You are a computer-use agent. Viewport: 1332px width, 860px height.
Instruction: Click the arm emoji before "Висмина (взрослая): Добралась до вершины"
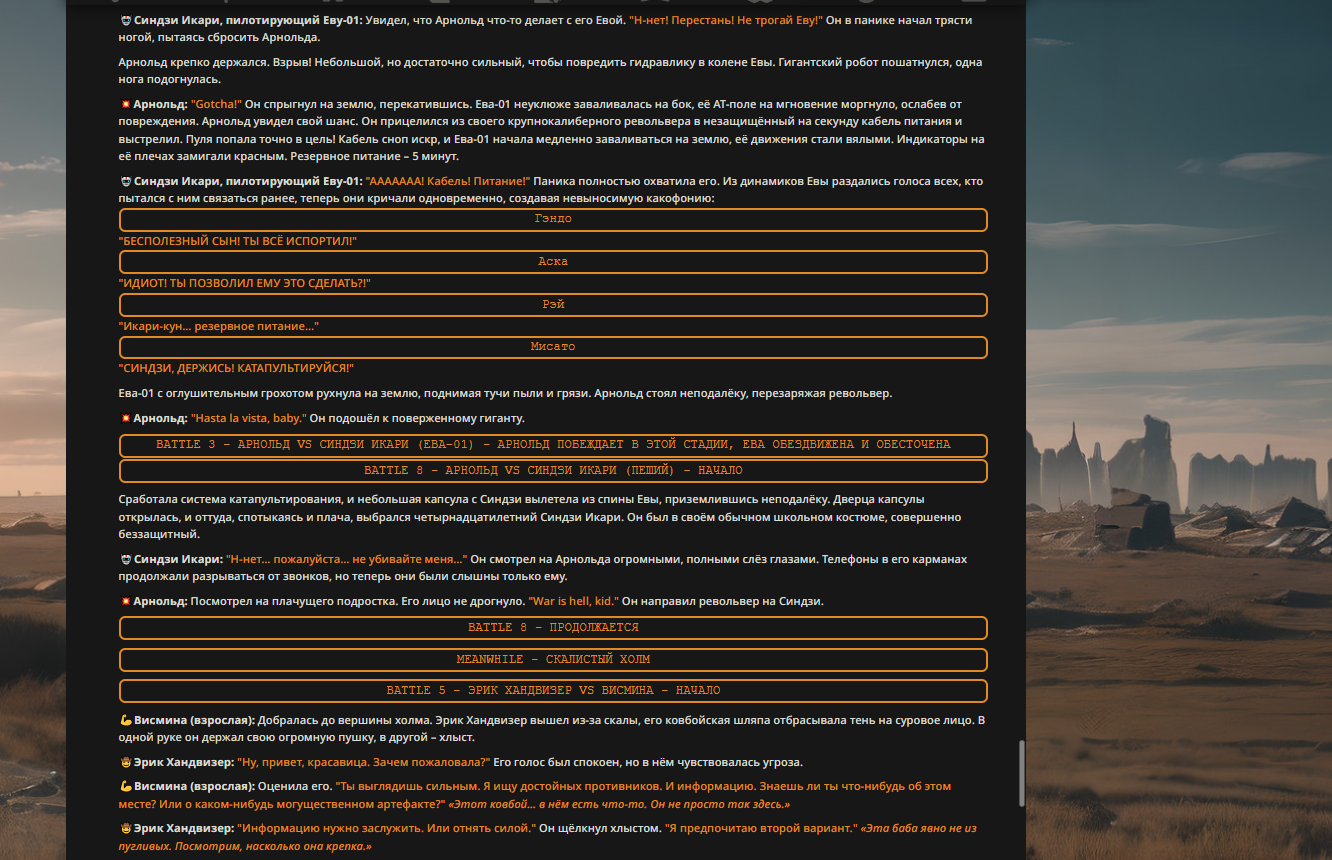pos(125,720)
